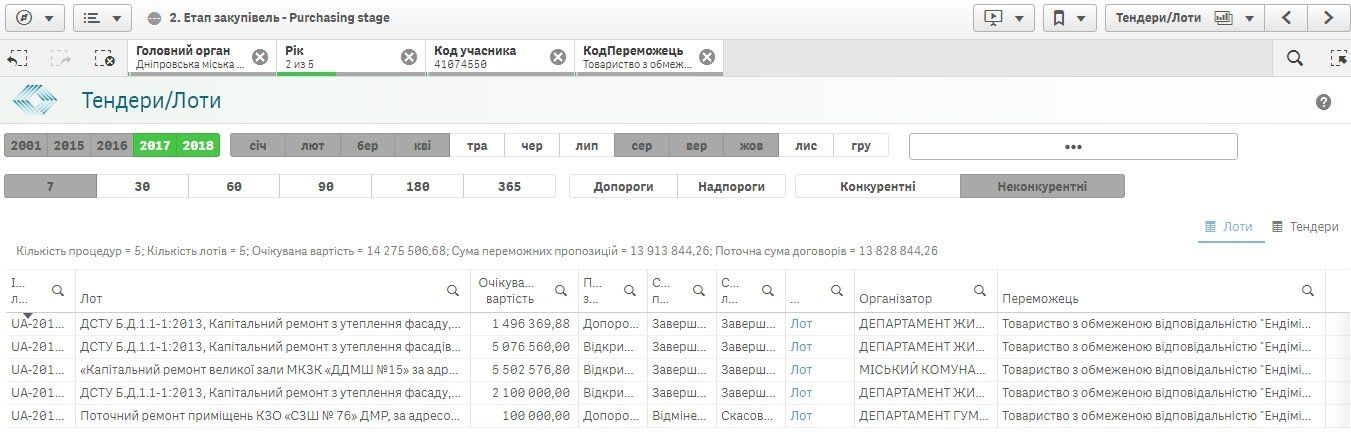Open the three dots filter box
Image resolution: width=1351 pixels, height=446 pixels.
tap(1073, 146)
